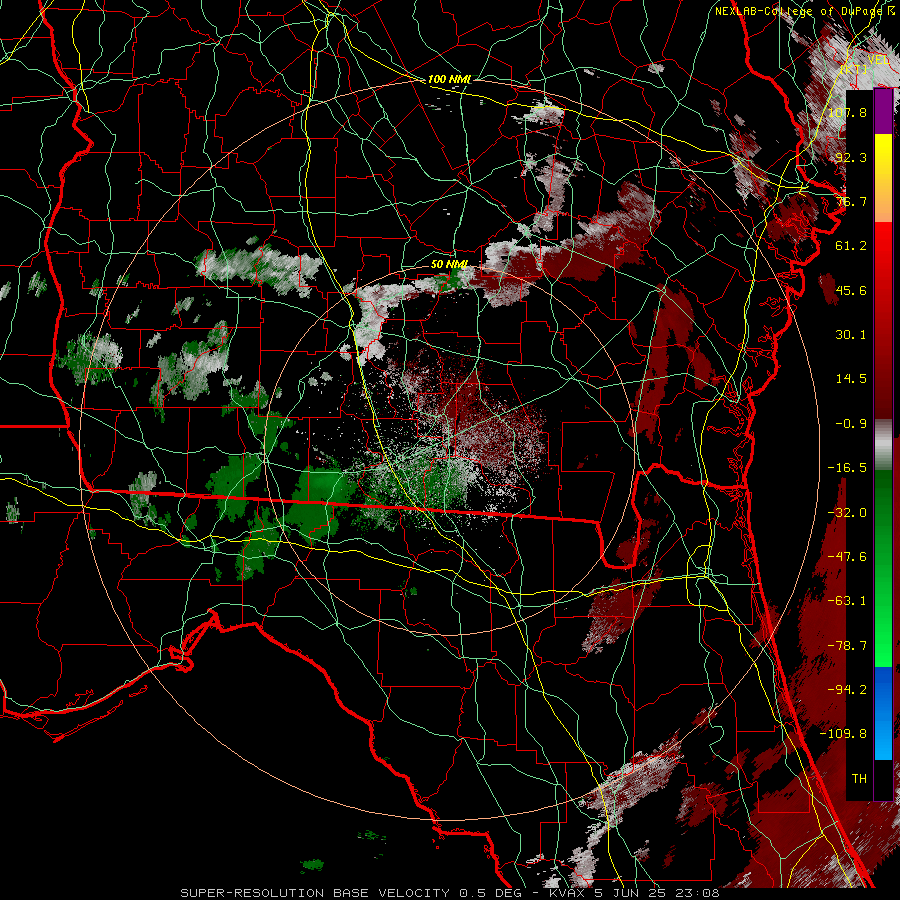This screenshot has width=900, height=900.
Task: Select the 107.8 legend value
Action: tap(847, 112)
